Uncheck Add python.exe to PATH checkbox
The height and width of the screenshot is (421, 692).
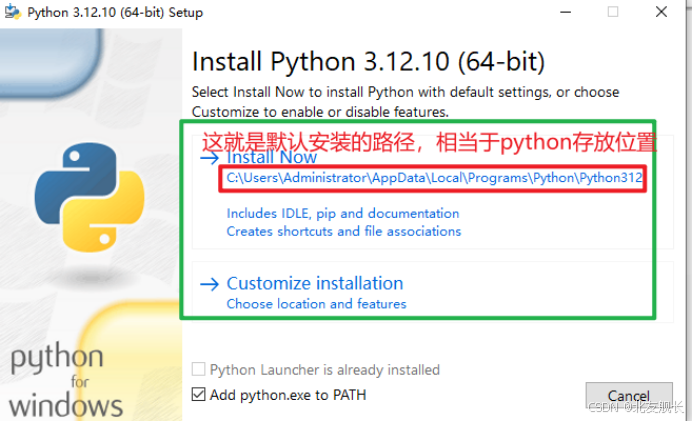tap(199, 394)
